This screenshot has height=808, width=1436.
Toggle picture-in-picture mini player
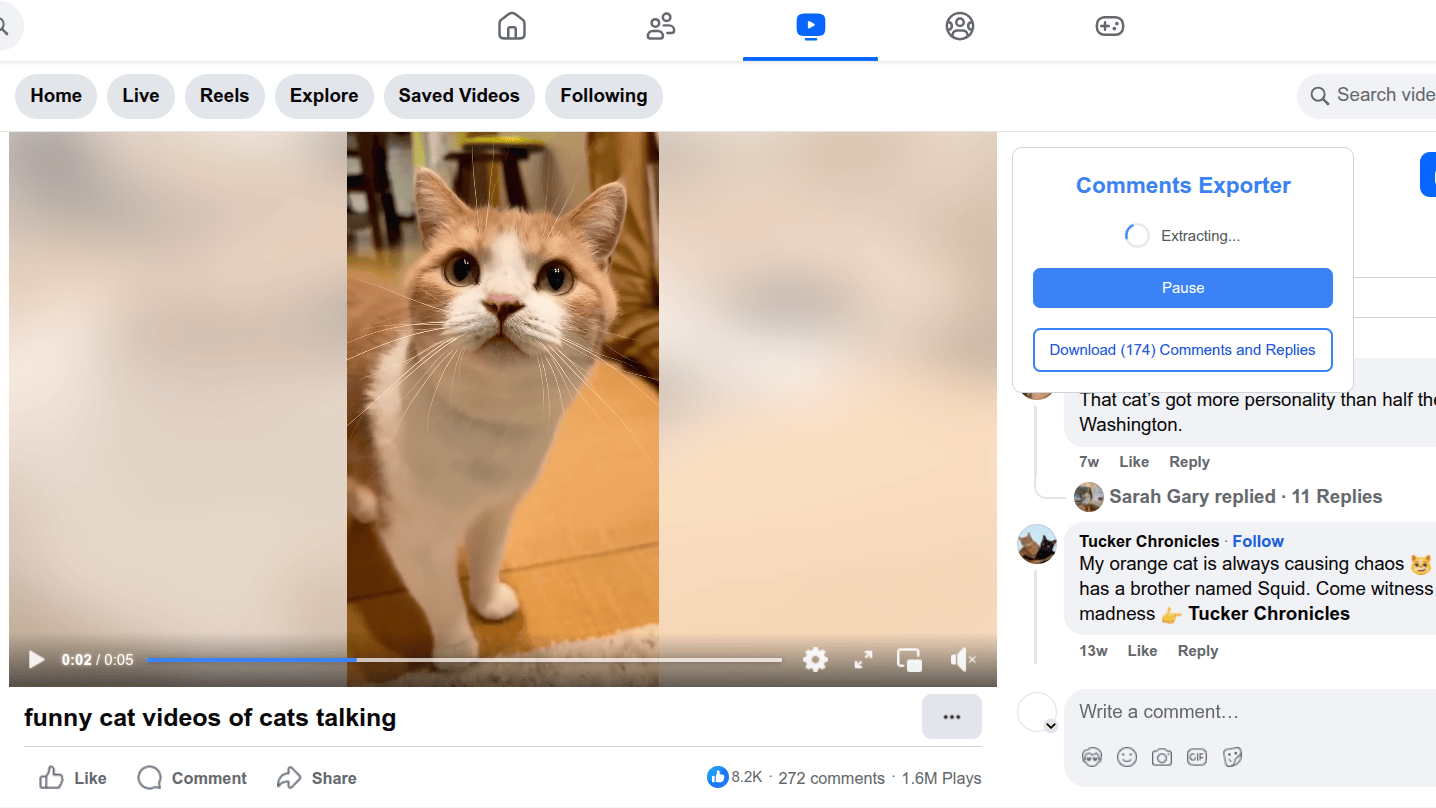[909, 660]
